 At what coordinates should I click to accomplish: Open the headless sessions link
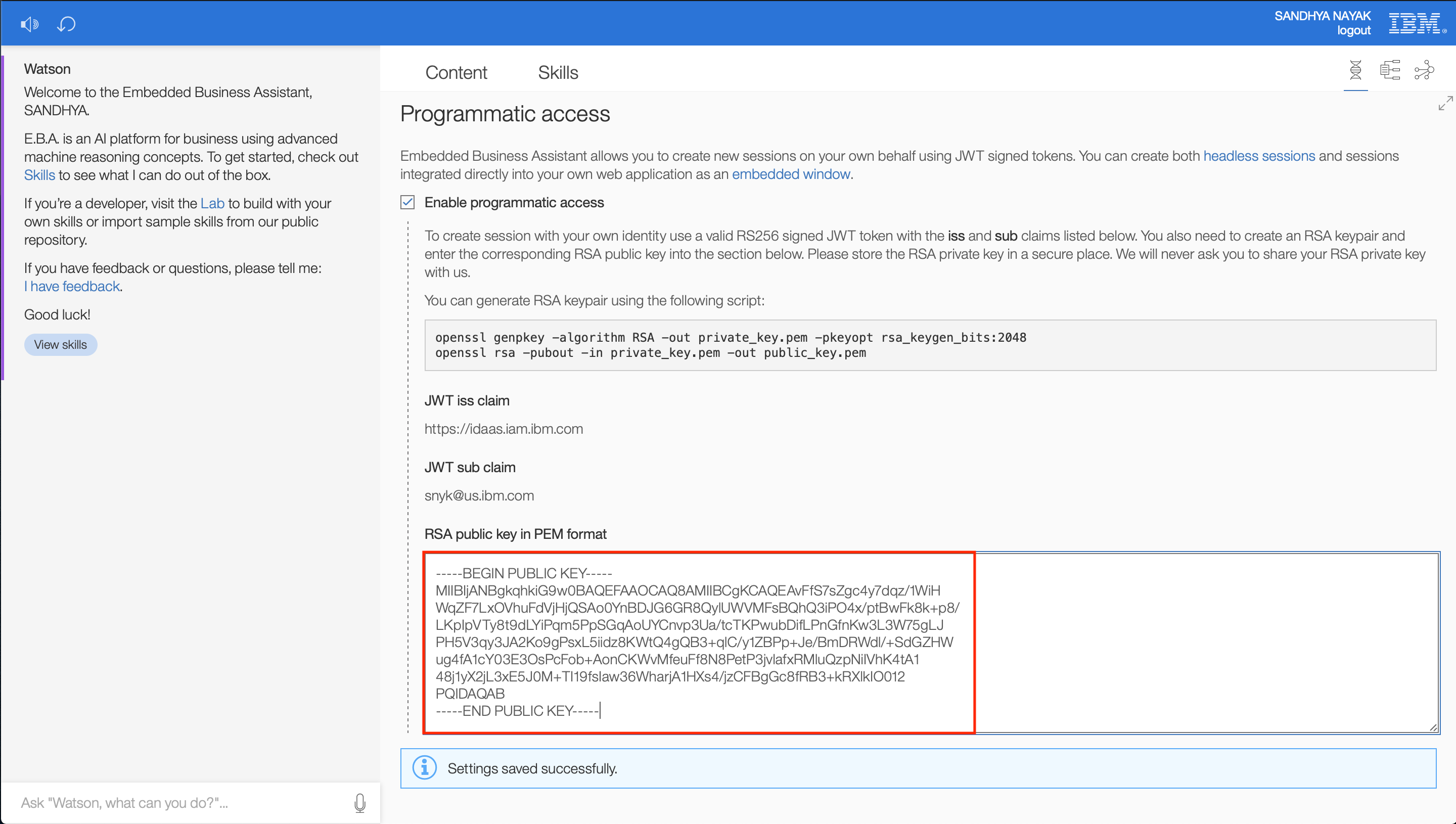point(1259,156)
